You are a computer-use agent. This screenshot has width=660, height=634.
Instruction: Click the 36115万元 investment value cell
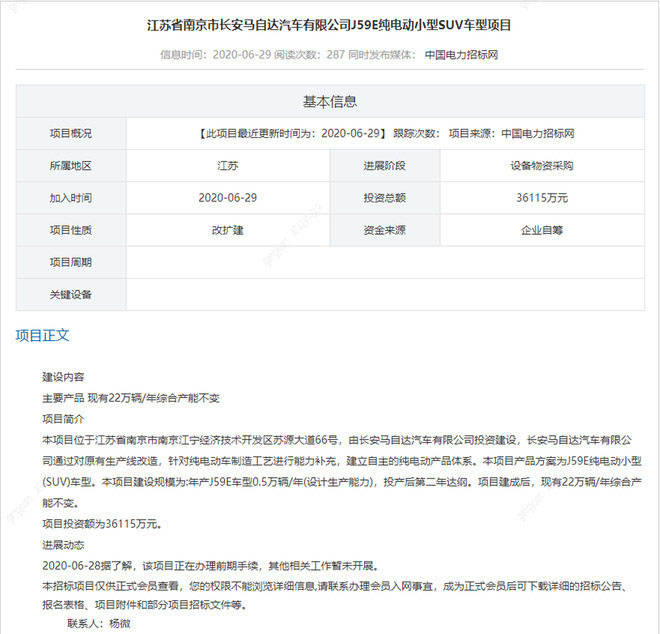point(542,198)
